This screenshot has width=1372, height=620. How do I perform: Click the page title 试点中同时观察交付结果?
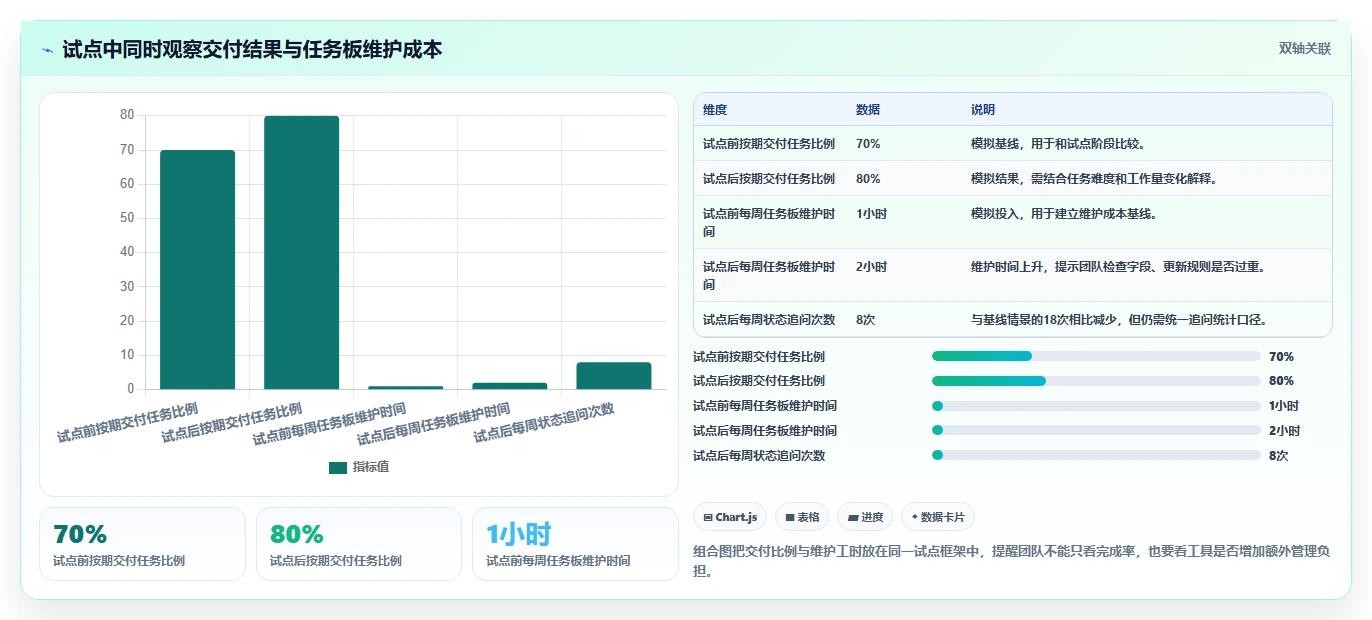[252, 49]
